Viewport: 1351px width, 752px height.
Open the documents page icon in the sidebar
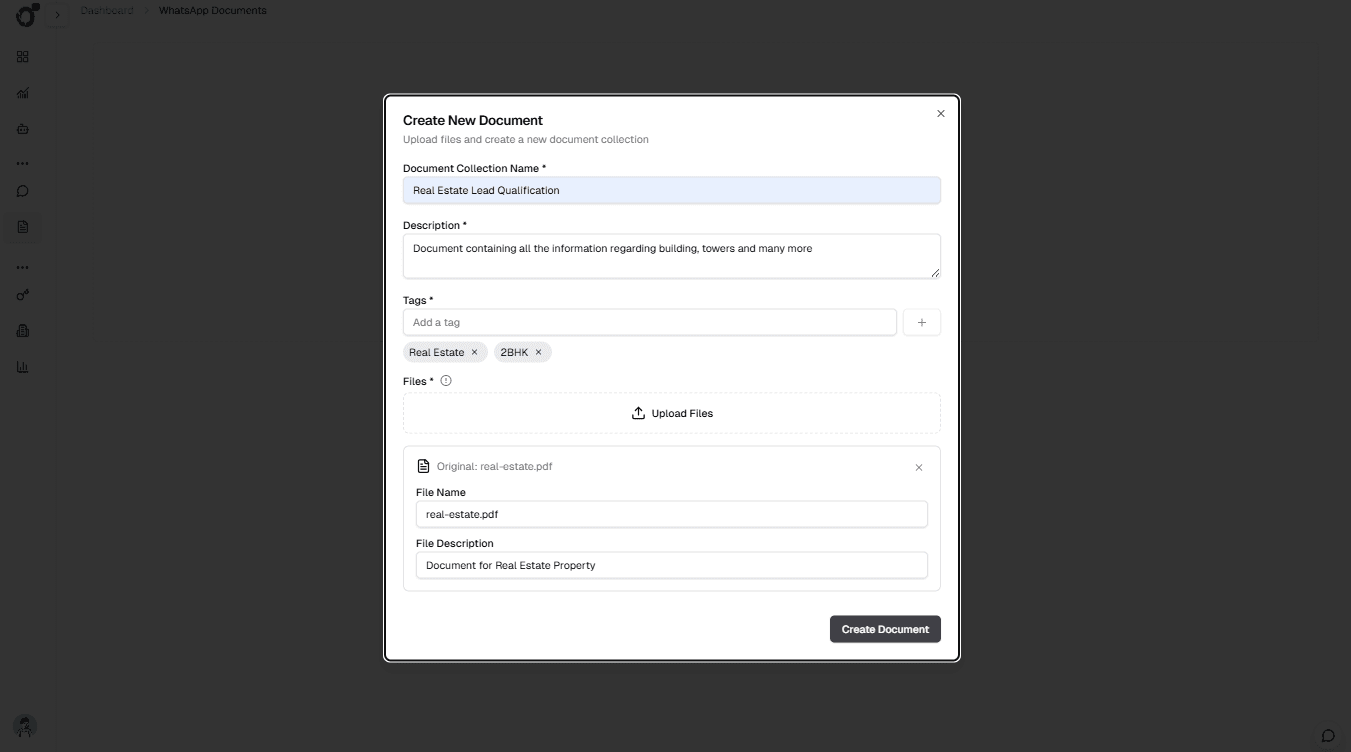point(22,227)
